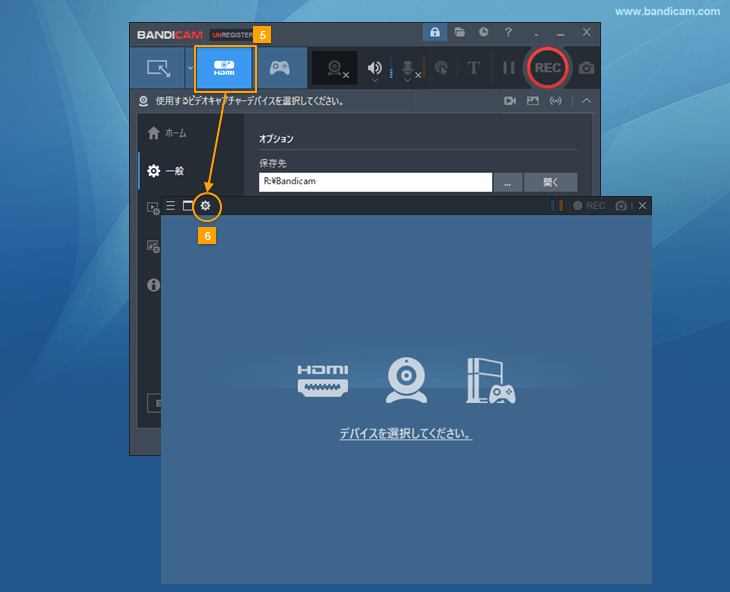Toggle text overlay T icon
Image resolution: width=730 pixels, height=592 pixels.
473,68
